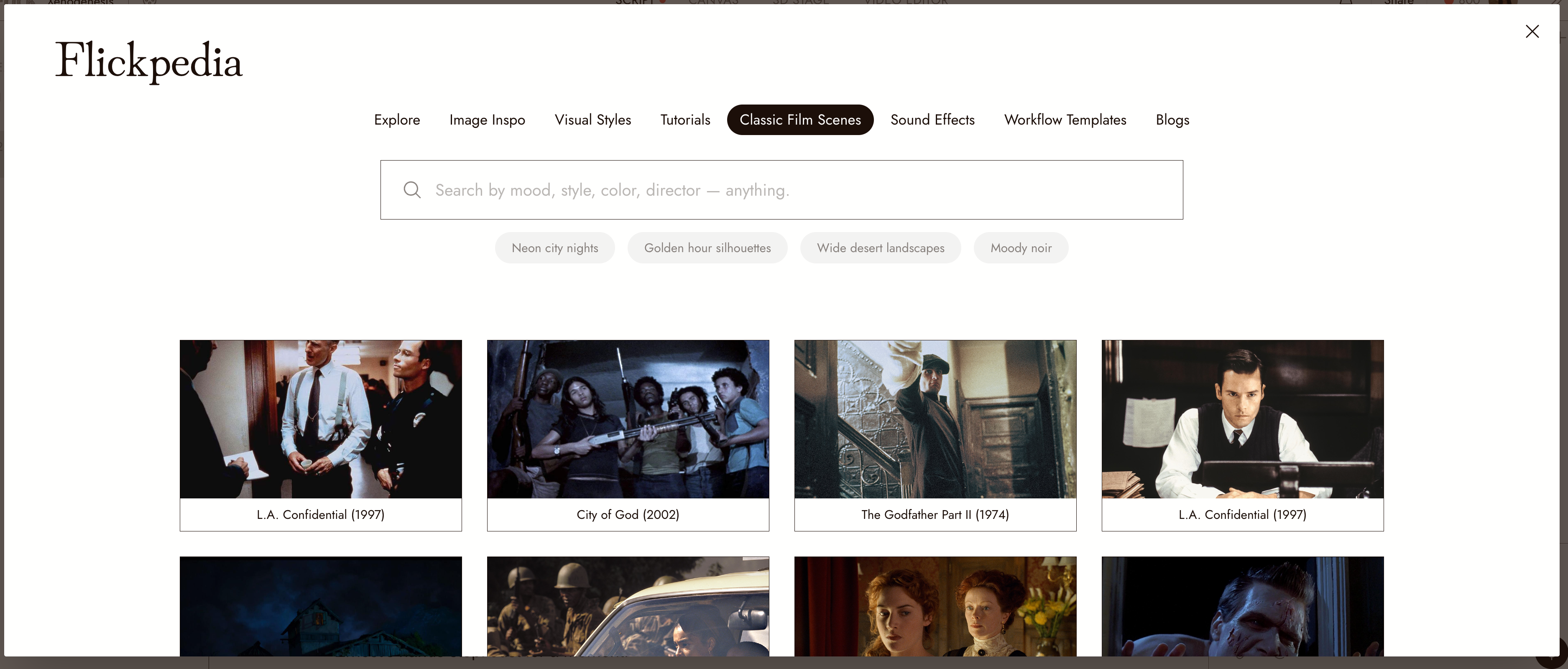Switch to the Image Inspo tab

coord(487,120)
